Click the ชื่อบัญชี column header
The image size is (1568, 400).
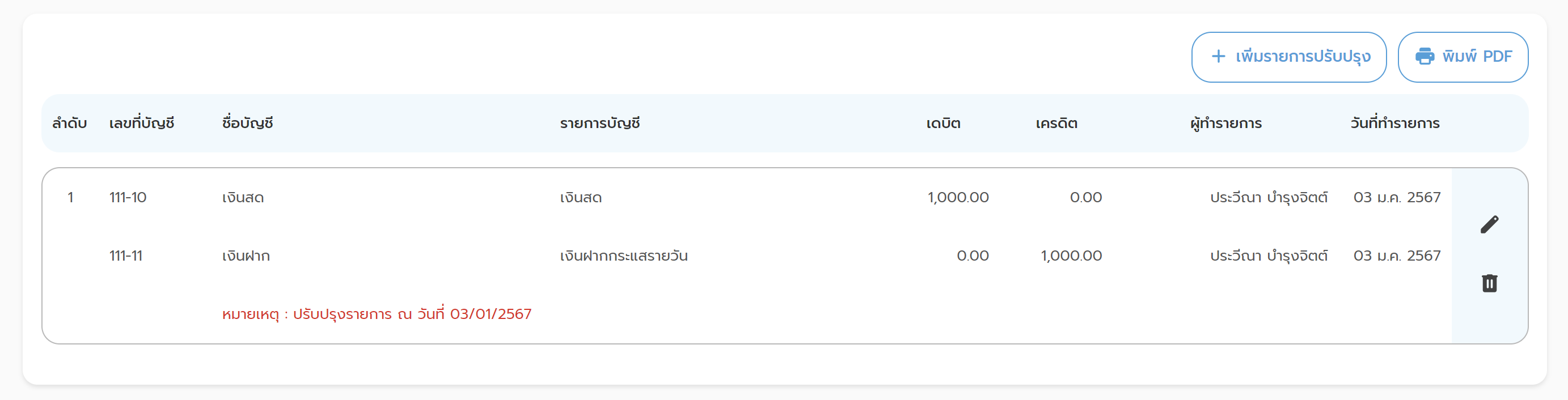[x=247, y=124]
